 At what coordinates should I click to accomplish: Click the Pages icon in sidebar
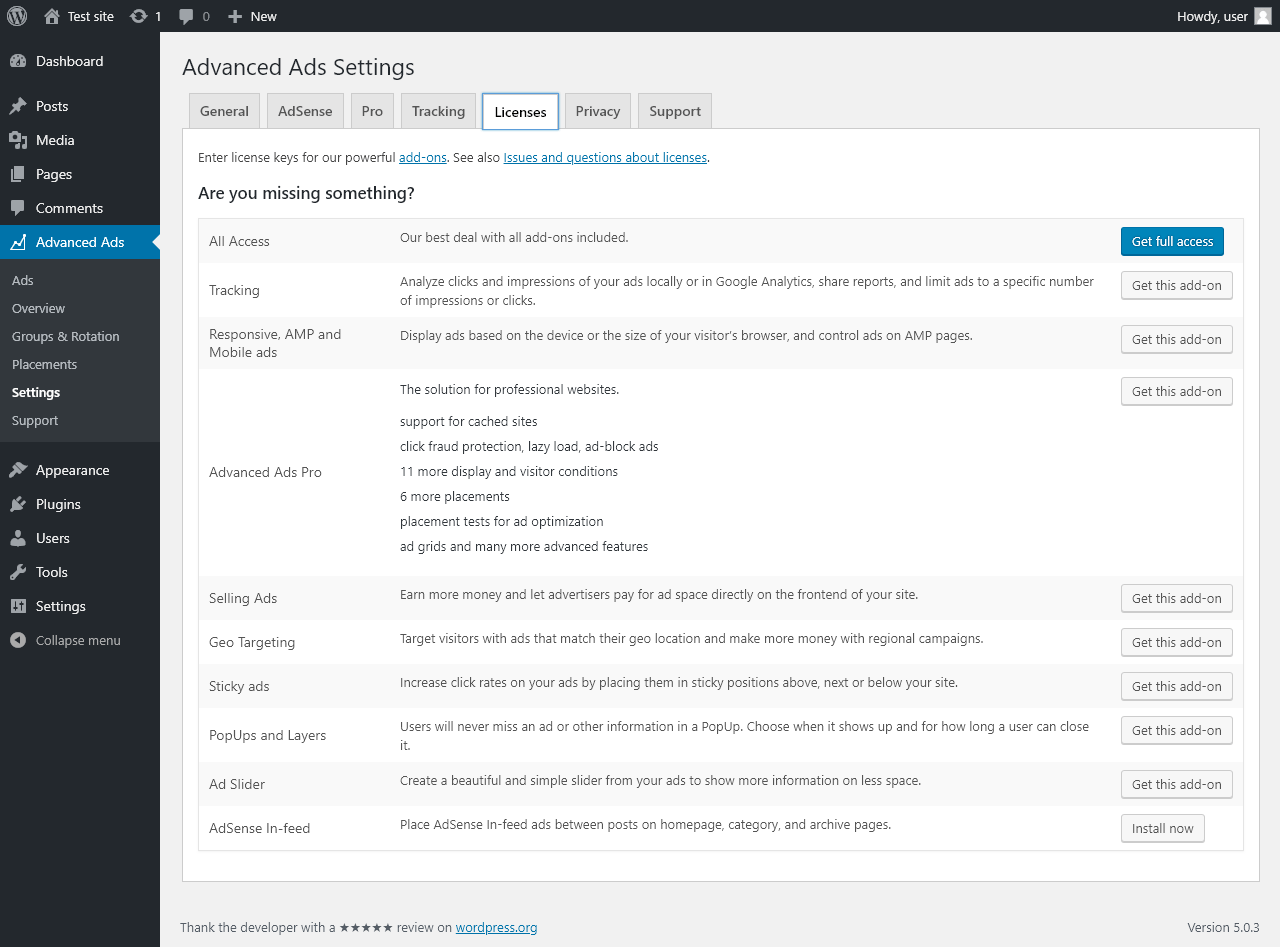[x=18, y=174]
